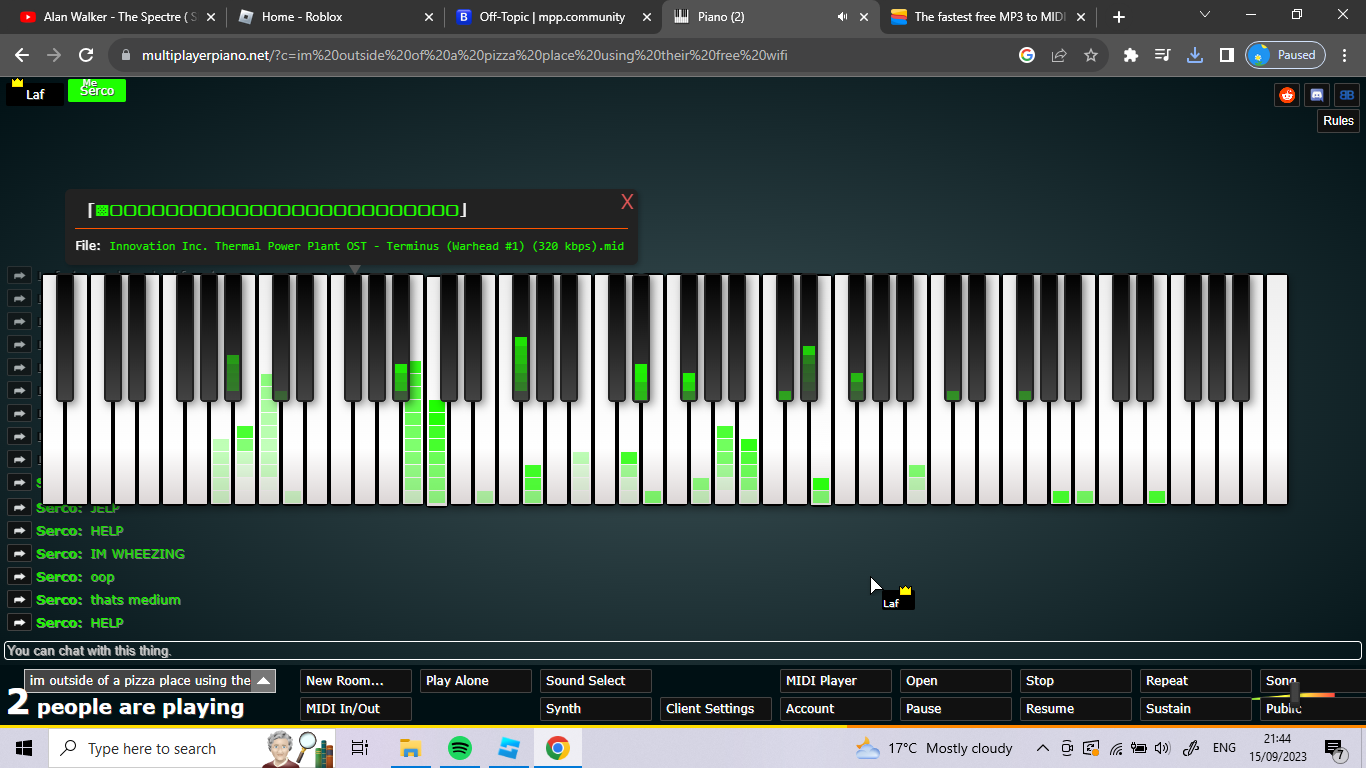The height and width of the screenshot is (768, 1366).
Task: Switch to Home - Roblox tab
Action: 335,17
